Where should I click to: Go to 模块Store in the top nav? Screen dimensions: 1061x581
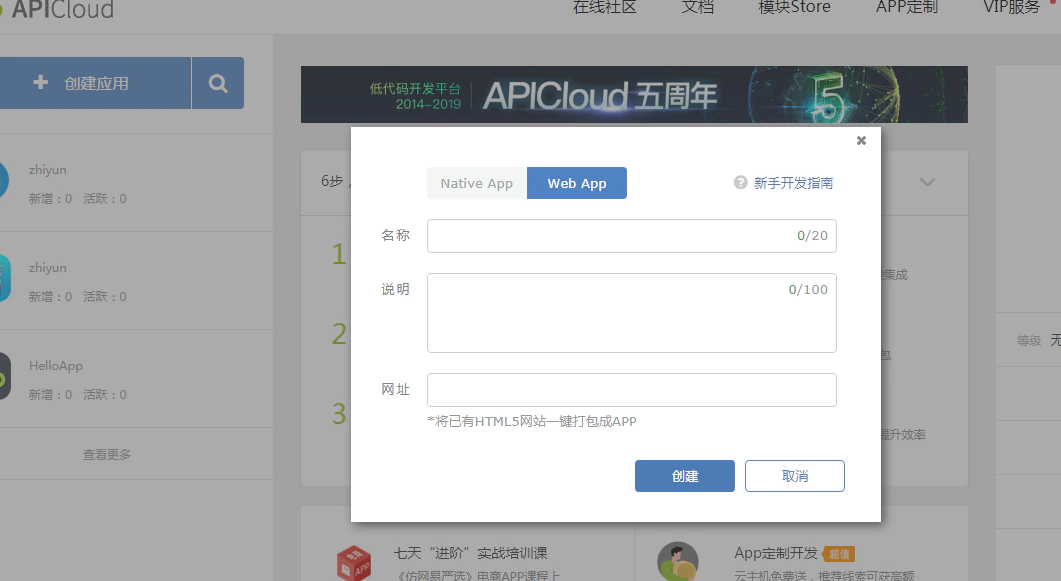(794, 7)
